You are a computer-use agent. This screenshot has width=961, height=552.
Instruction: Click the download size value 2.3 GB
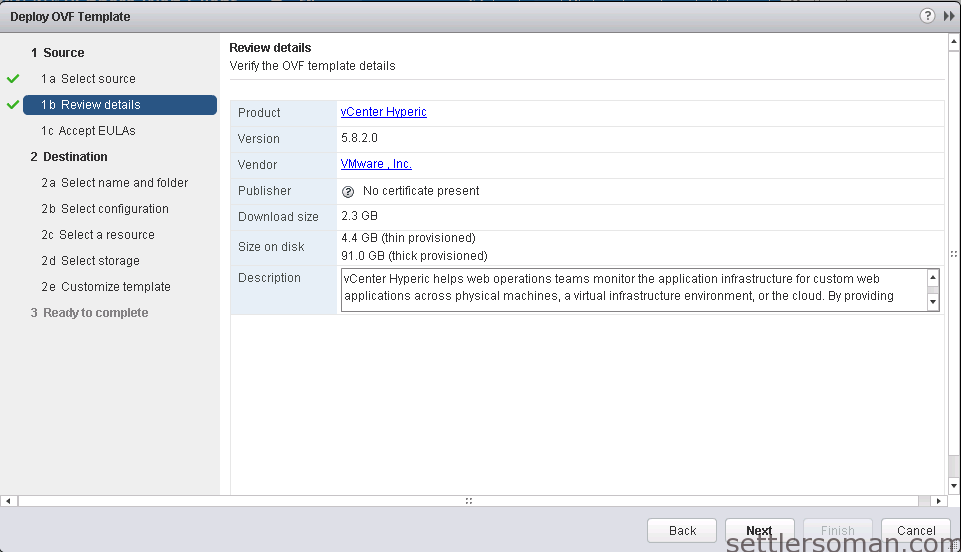pyautogui.click(x=359, y=216)
